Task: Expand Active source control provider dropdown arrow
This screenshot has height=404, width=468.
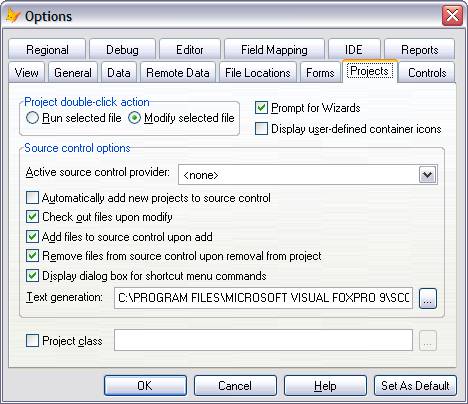Action: 427,175
